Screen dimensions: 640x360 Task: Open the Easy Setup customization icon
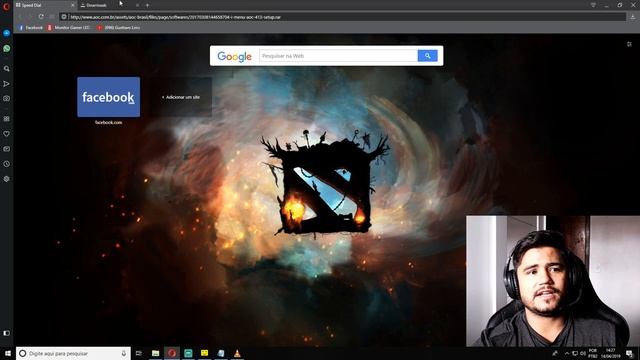click(629, 44)
